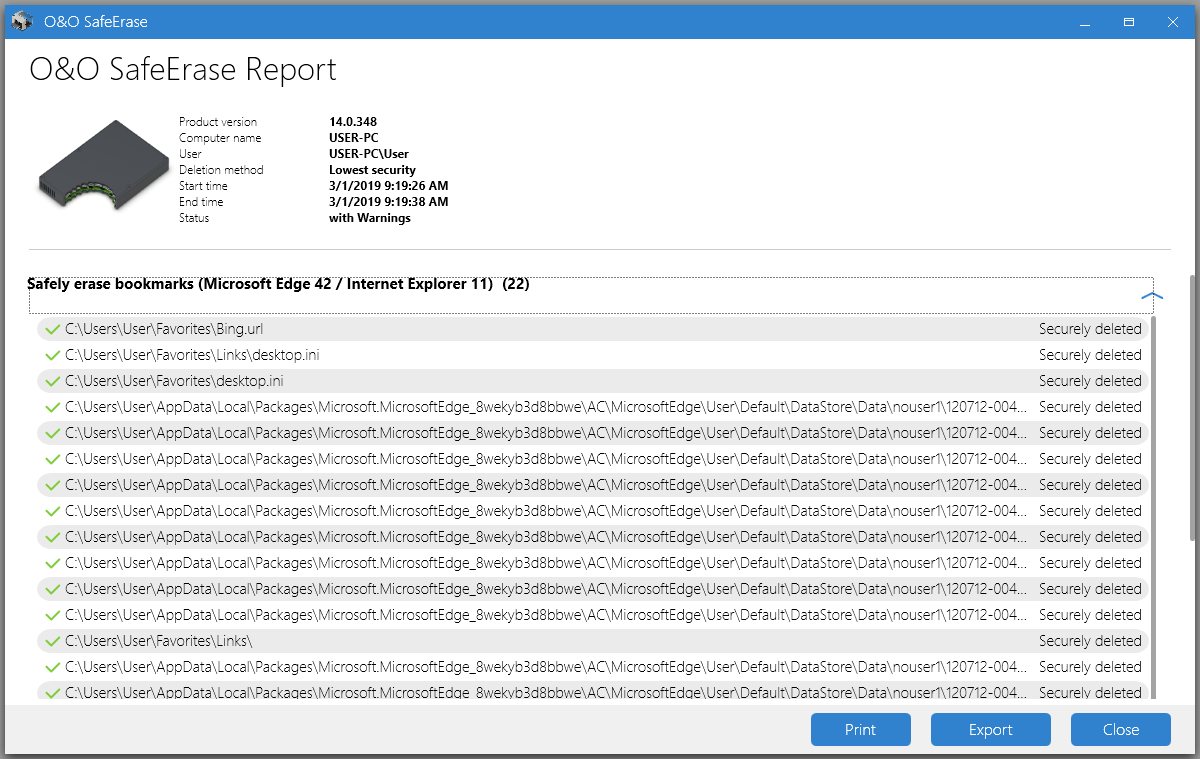Minimize the O&O SafeErase window
Screen dimensions: 1200x759
pos(1085,21)
